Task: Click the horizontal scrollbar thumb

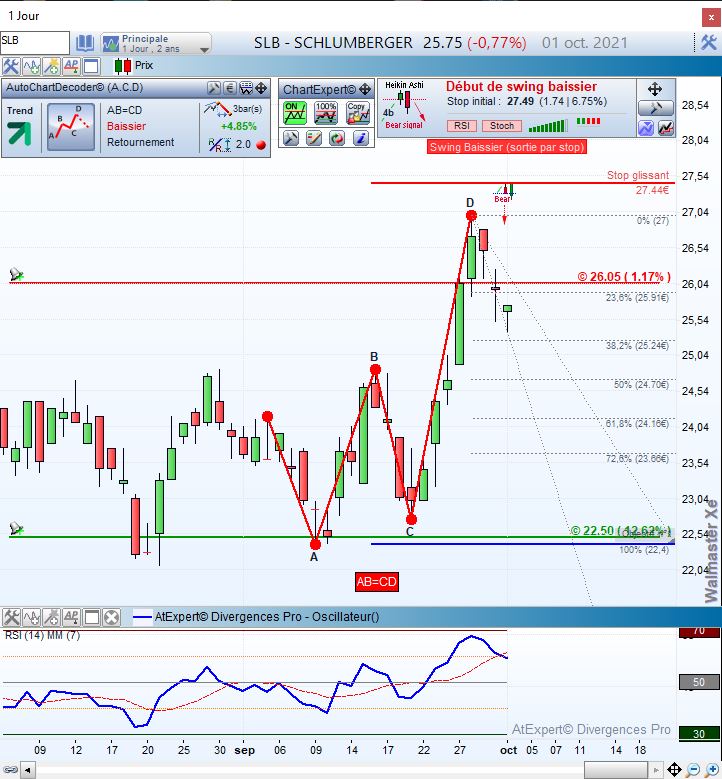Action: tap(616, 770)
